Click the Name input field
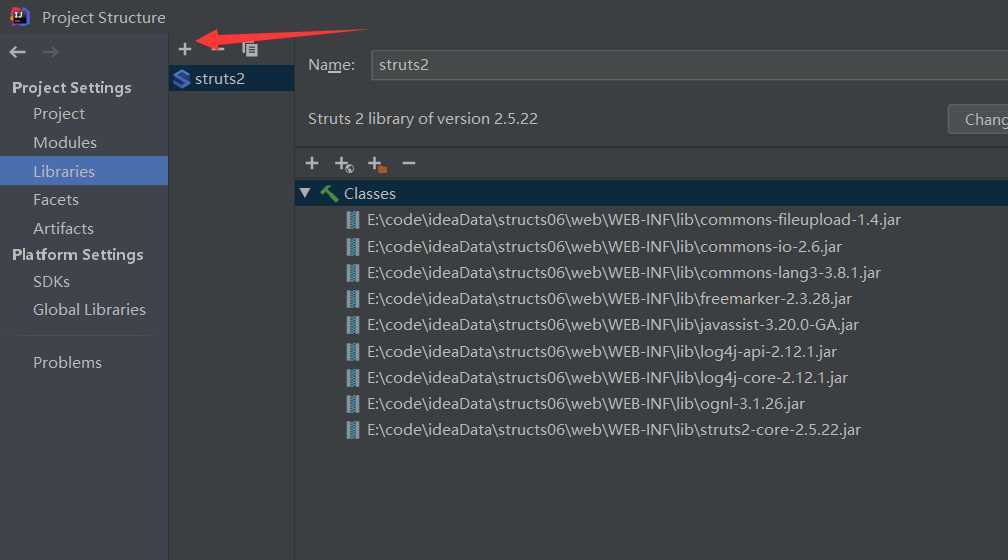 [x=689, y=65]
